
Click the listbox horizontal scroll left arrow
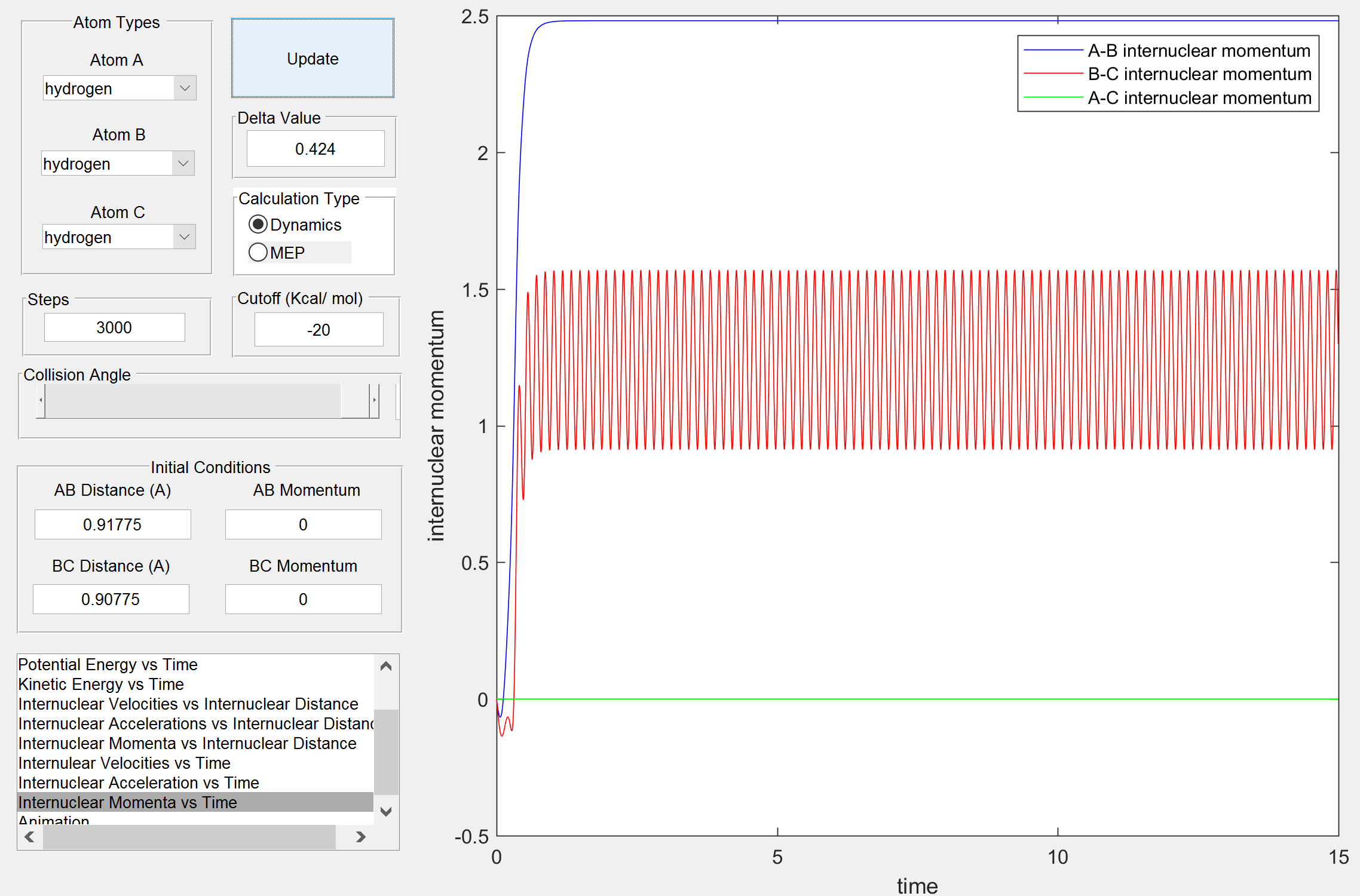click(x=29, y=837)
